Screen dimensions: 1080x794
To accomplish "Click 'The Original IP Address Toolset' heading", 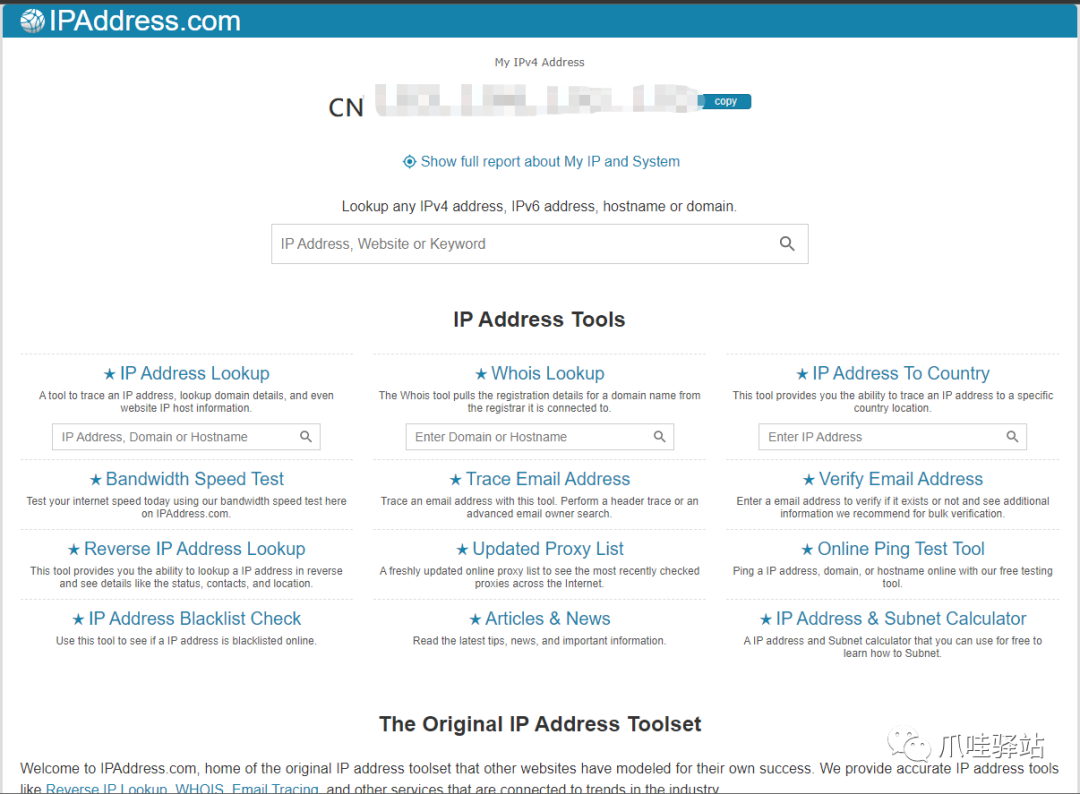I will [540, 724].
